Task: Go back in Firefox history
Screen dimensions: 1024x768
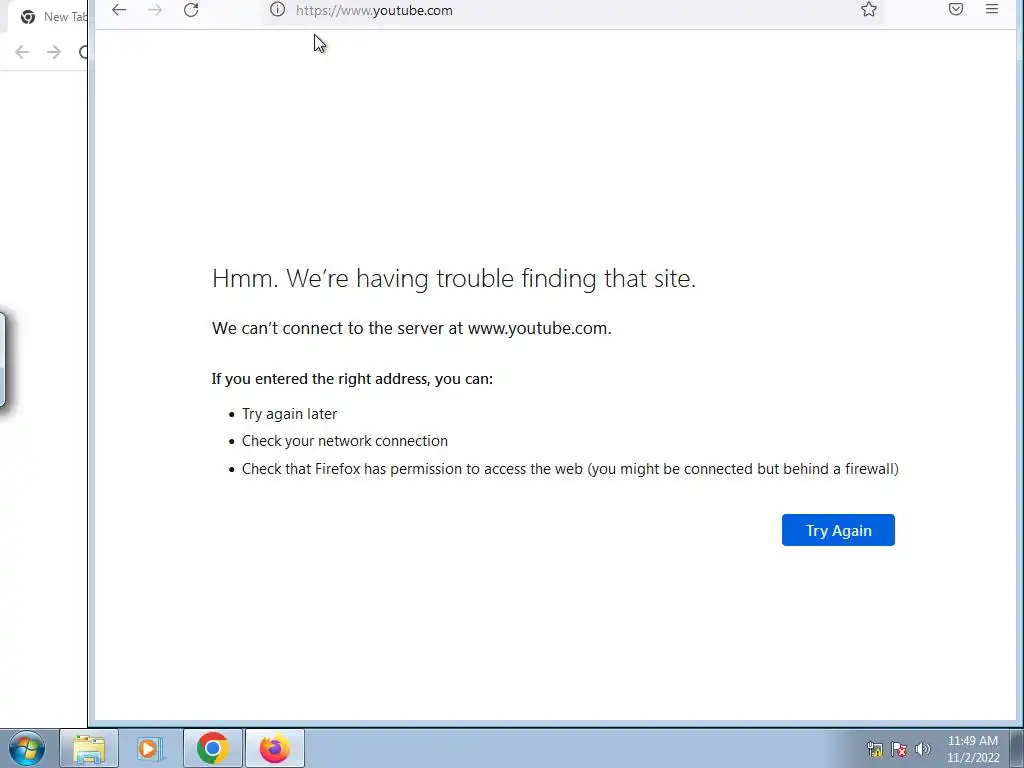Action: (x=119, y=10)
